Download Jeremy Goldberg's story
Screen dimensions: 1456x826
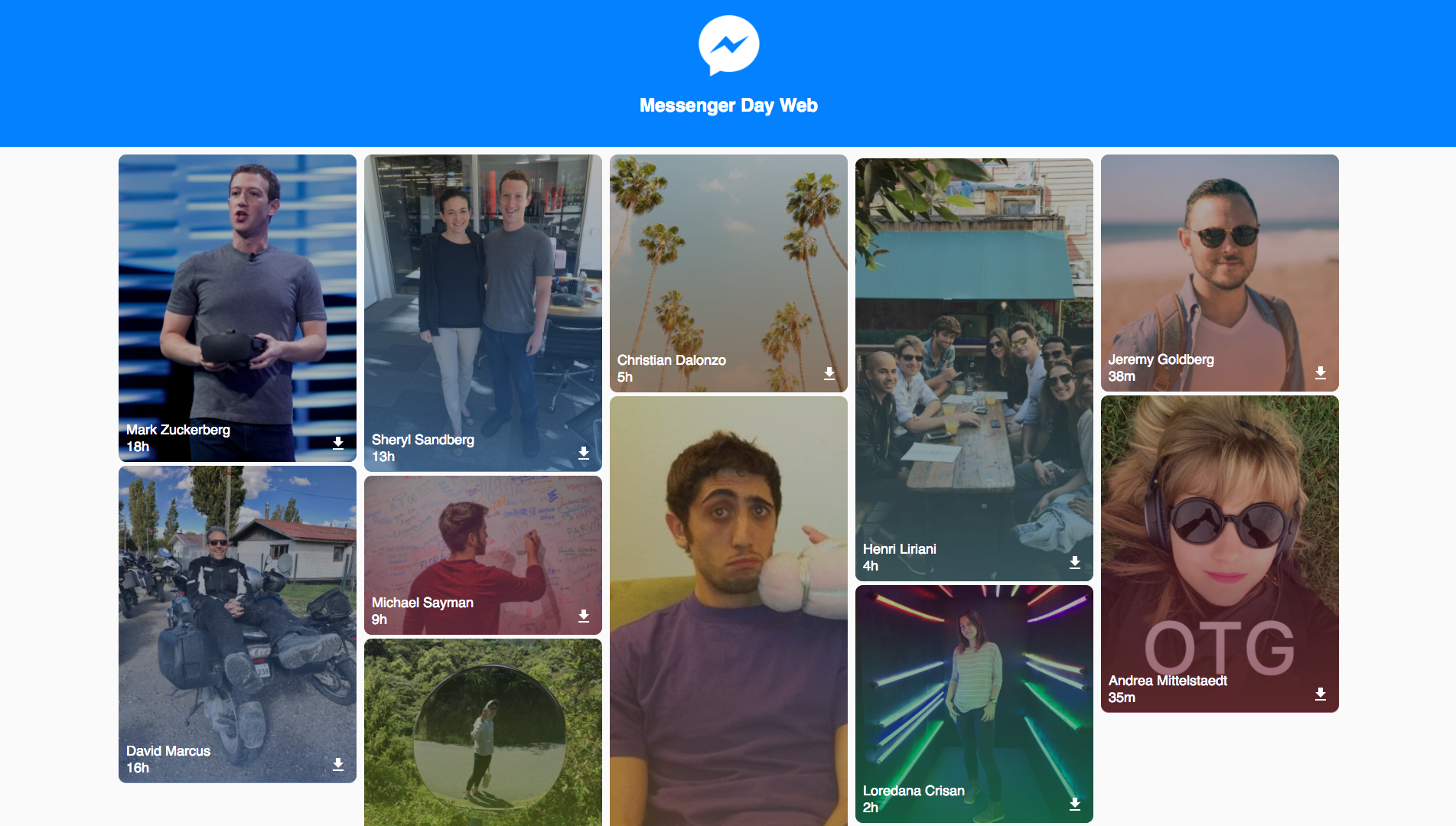1321,372
